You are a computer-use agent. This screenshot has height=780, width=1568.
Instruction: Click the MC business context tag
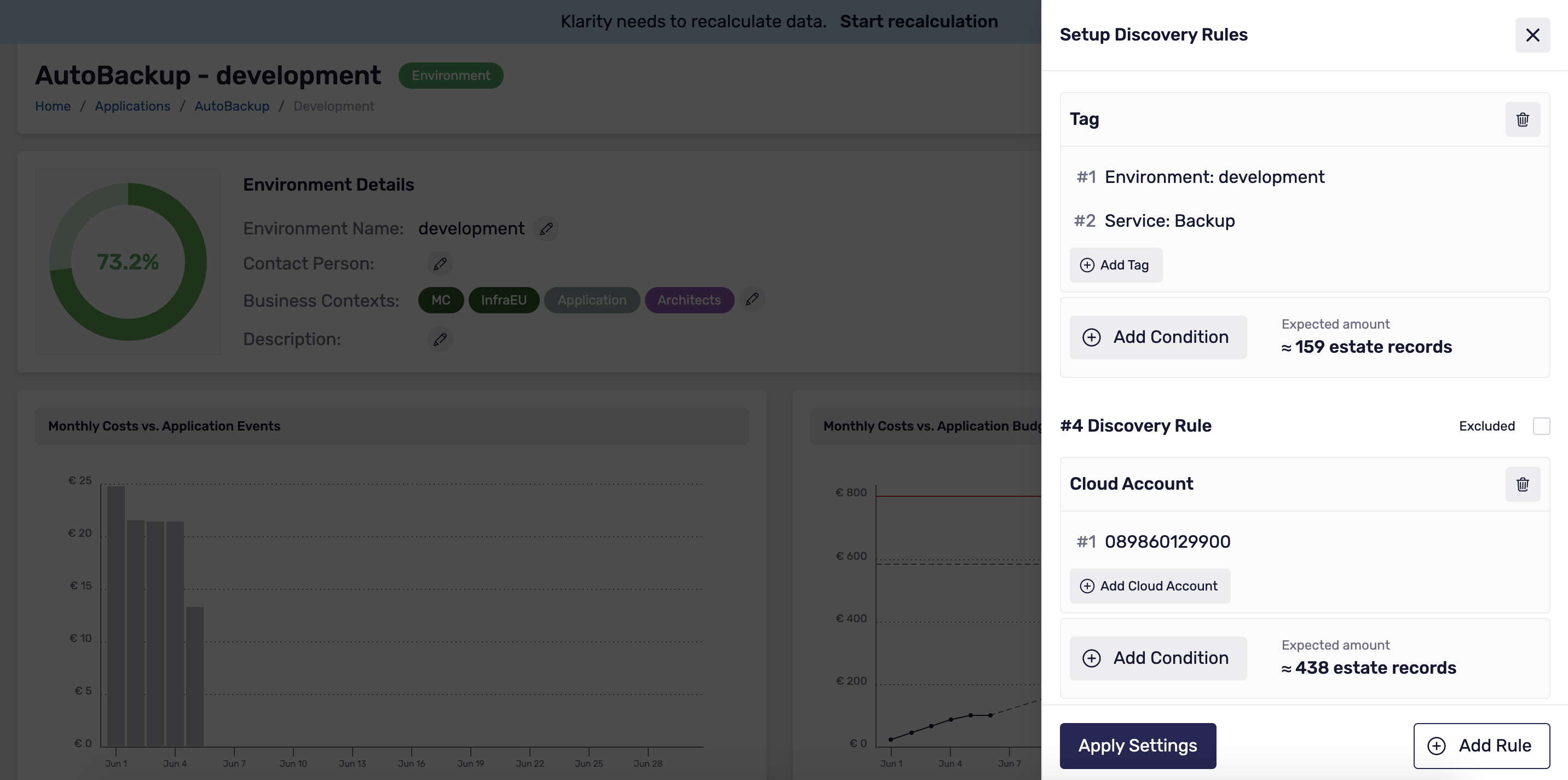441,300
